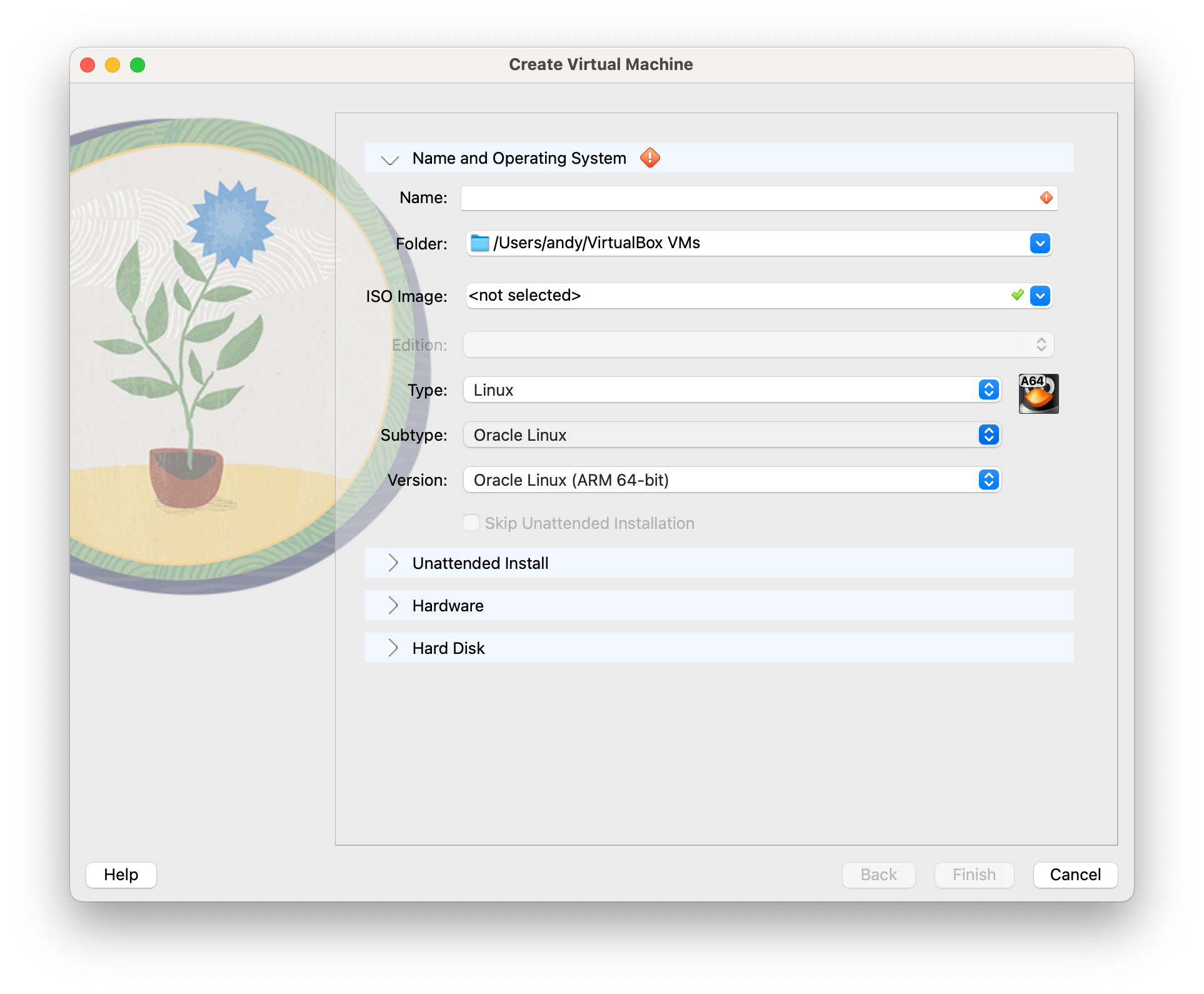Expand the Hardware section
Screen dimensions: 1204x994
pos(393,605)
